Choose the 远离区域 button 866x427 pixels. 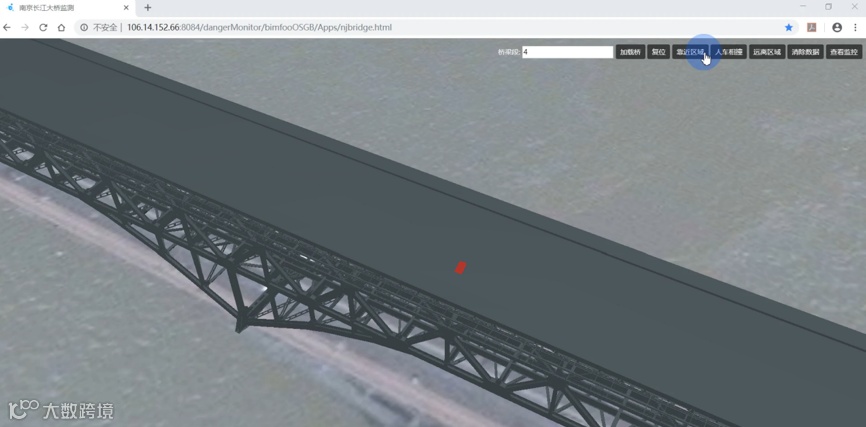point(767,52)
